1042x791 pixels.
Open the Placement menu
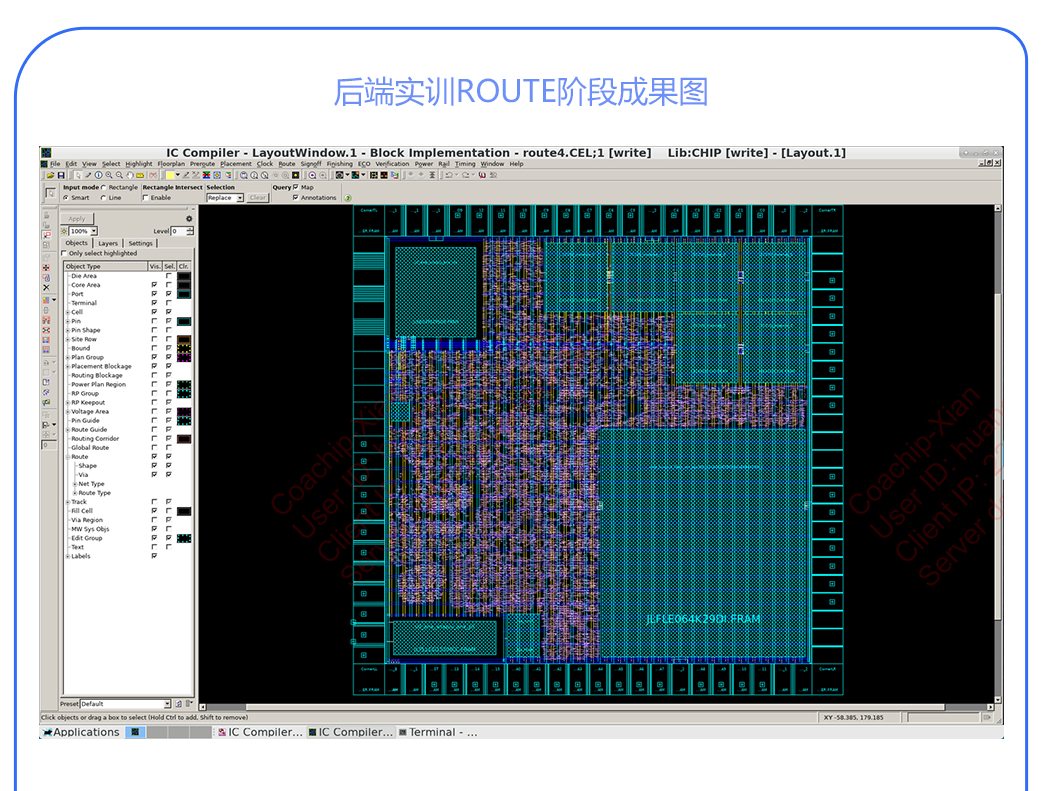[236, 164]
